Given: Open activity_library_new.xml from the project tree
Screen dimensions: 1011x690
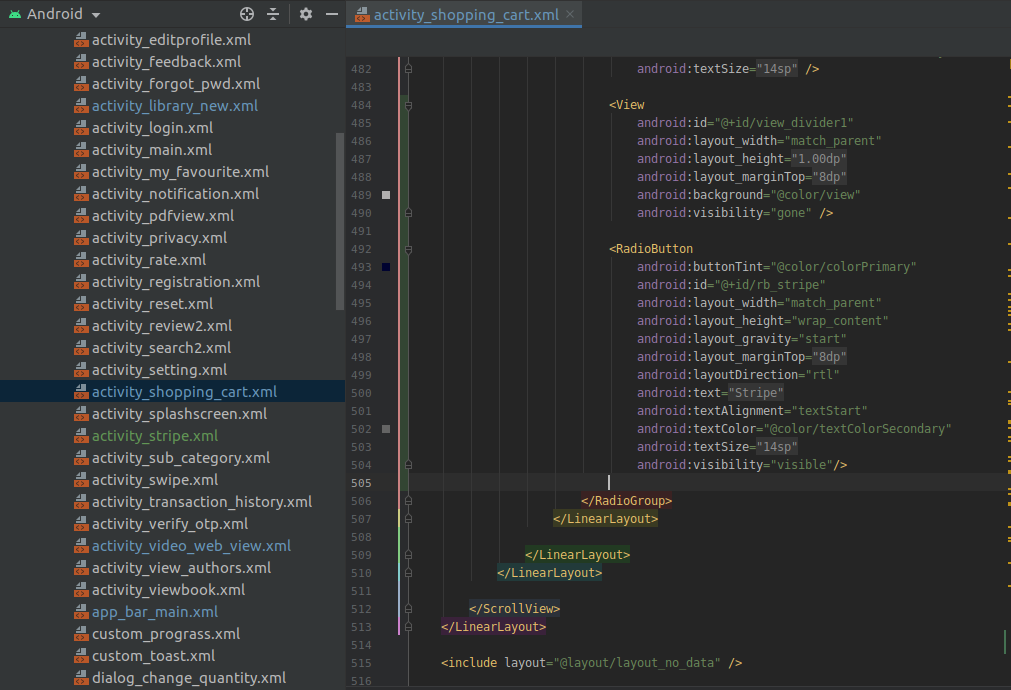Looking at the screenshot, I should 174,106.
